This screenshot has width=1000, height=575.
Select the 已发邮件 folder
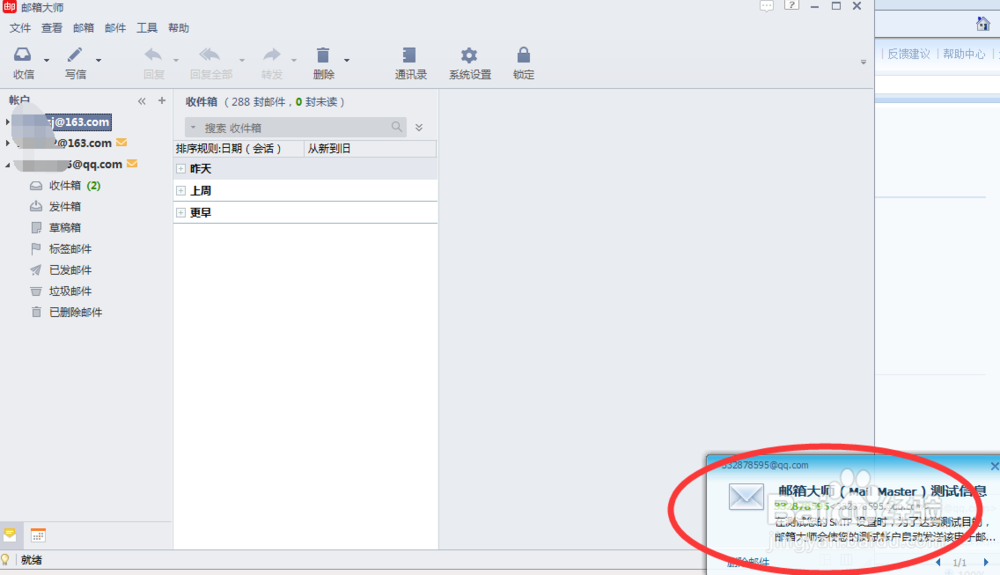pos(61,270)
